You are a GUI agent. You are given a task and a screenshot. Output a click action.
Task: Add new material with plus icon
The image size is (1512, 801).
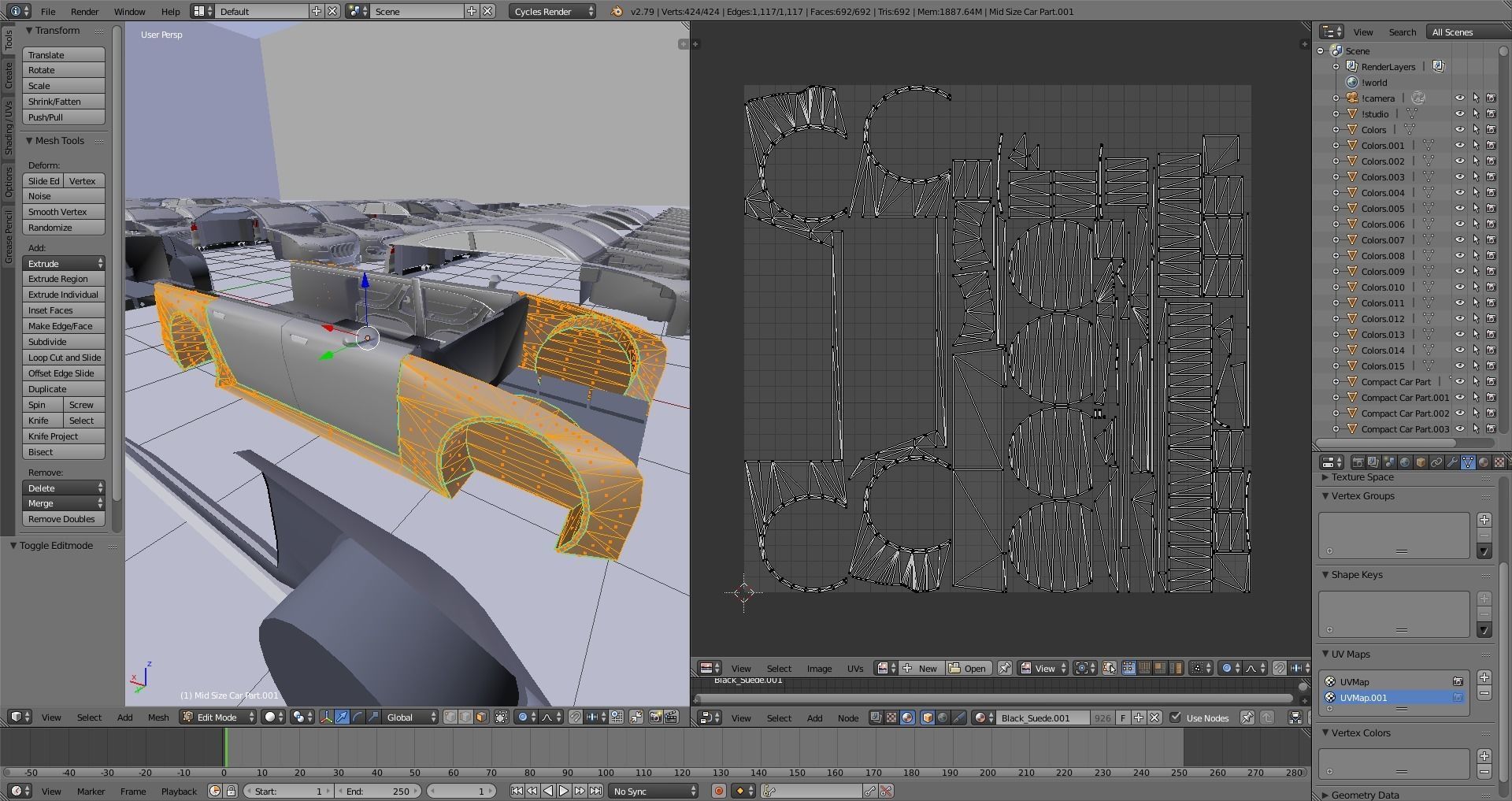(1138, 718)
